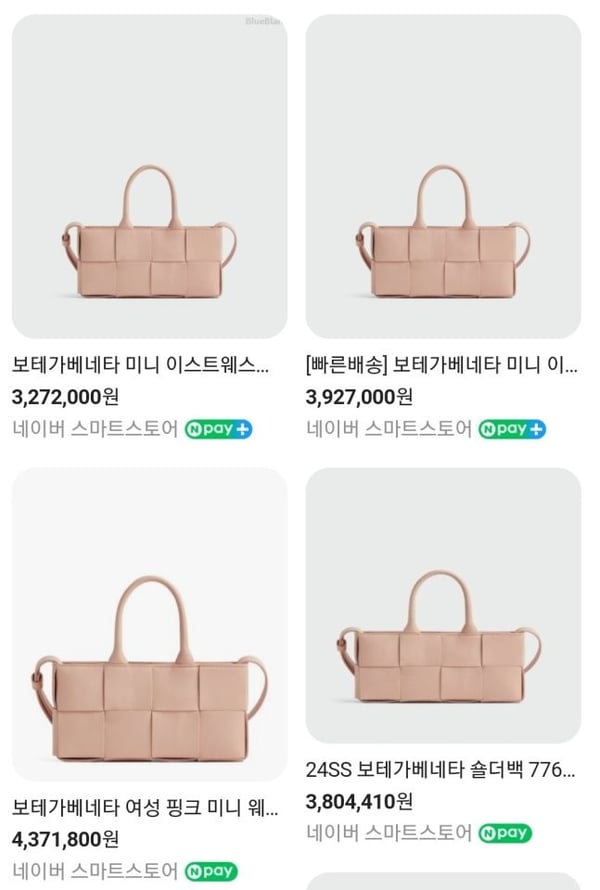Image resolution: width=600 pixels, height=890 pixels.
Task: Open the first pink bag product image
Action: coord(149,177)
